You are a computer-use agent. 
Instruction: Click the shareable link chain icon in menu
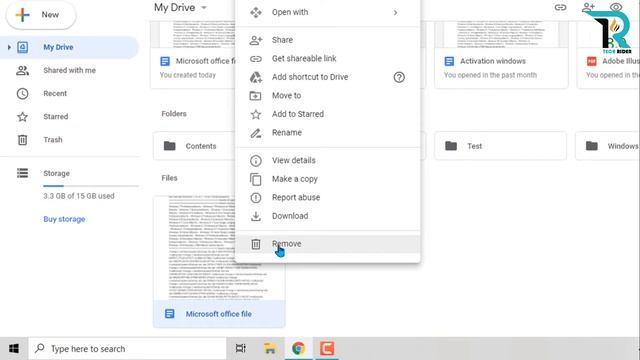[x=256, y=59]
